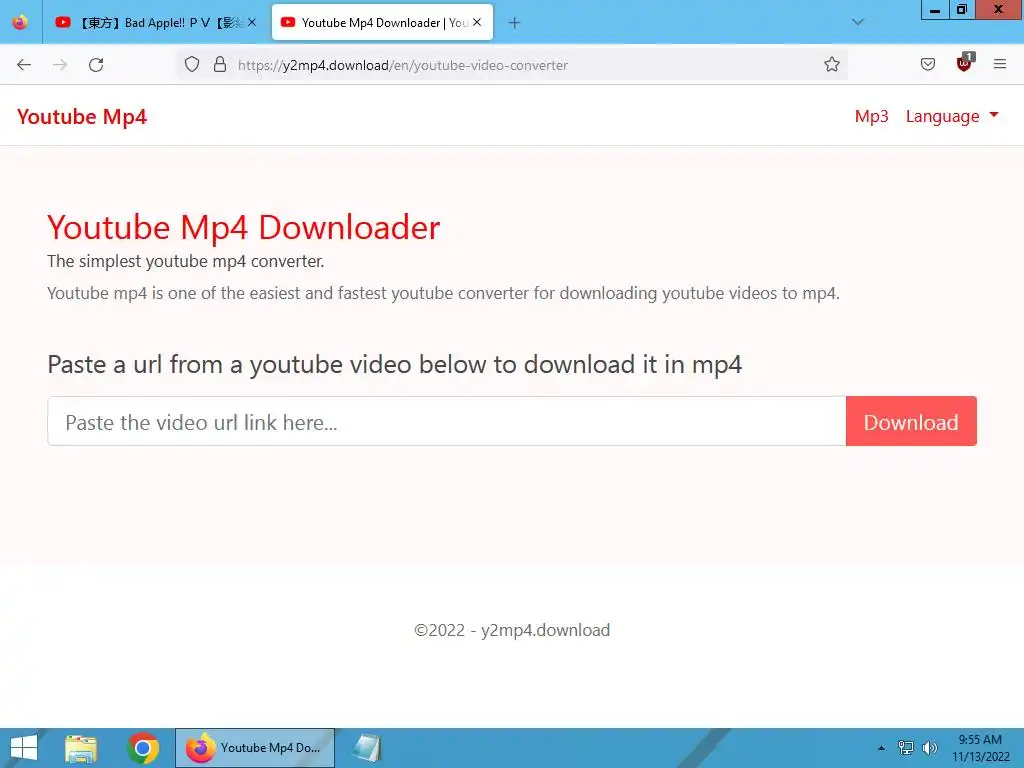Click the Firefox icon in the tab bar
Viewport: 1024px width, 768px height.
click(x=20, y=22)
